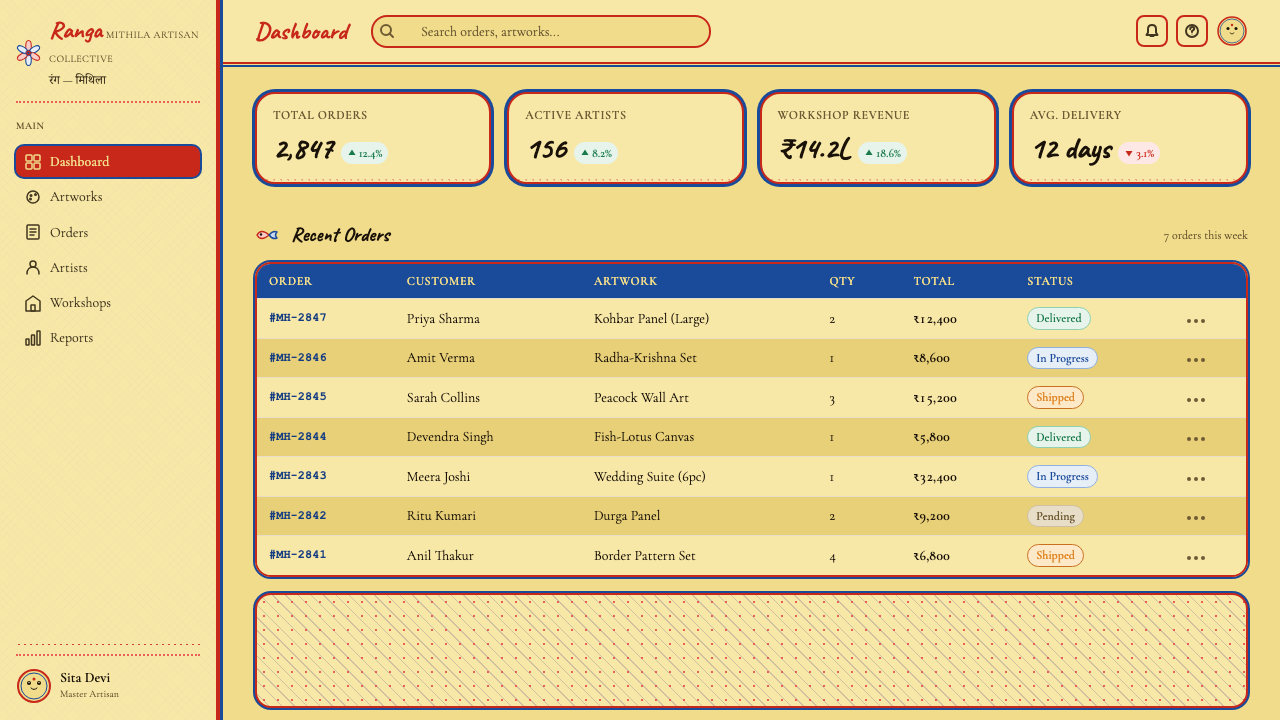Screen dimensions: 1280x720
Task: Open order link #MH-2843
Action: coord(298,476)
